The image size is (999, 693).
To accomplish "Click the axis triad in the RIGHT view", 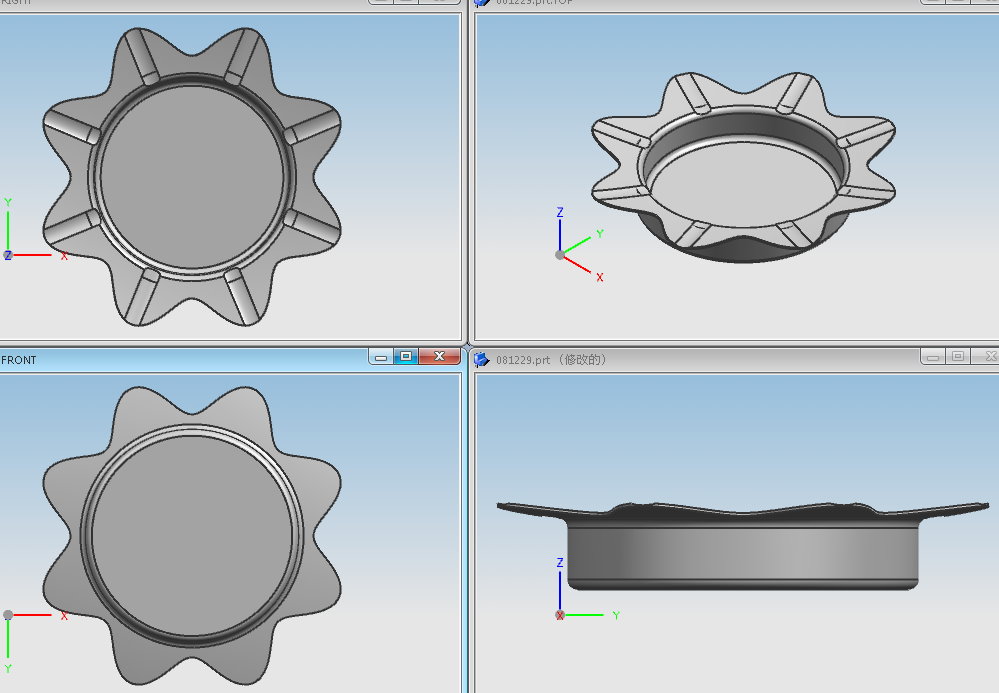I will [x=35, y=230].
